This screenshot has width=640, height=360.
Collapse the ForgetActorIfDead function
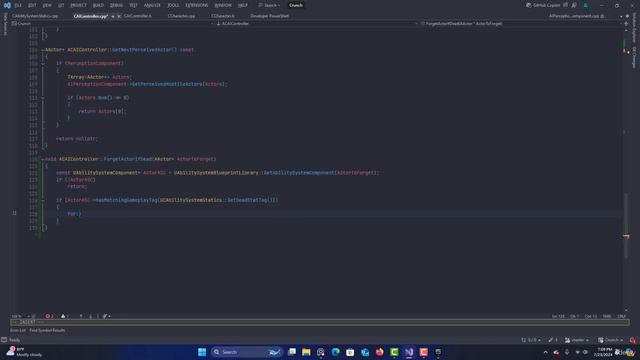click(42, 159)
